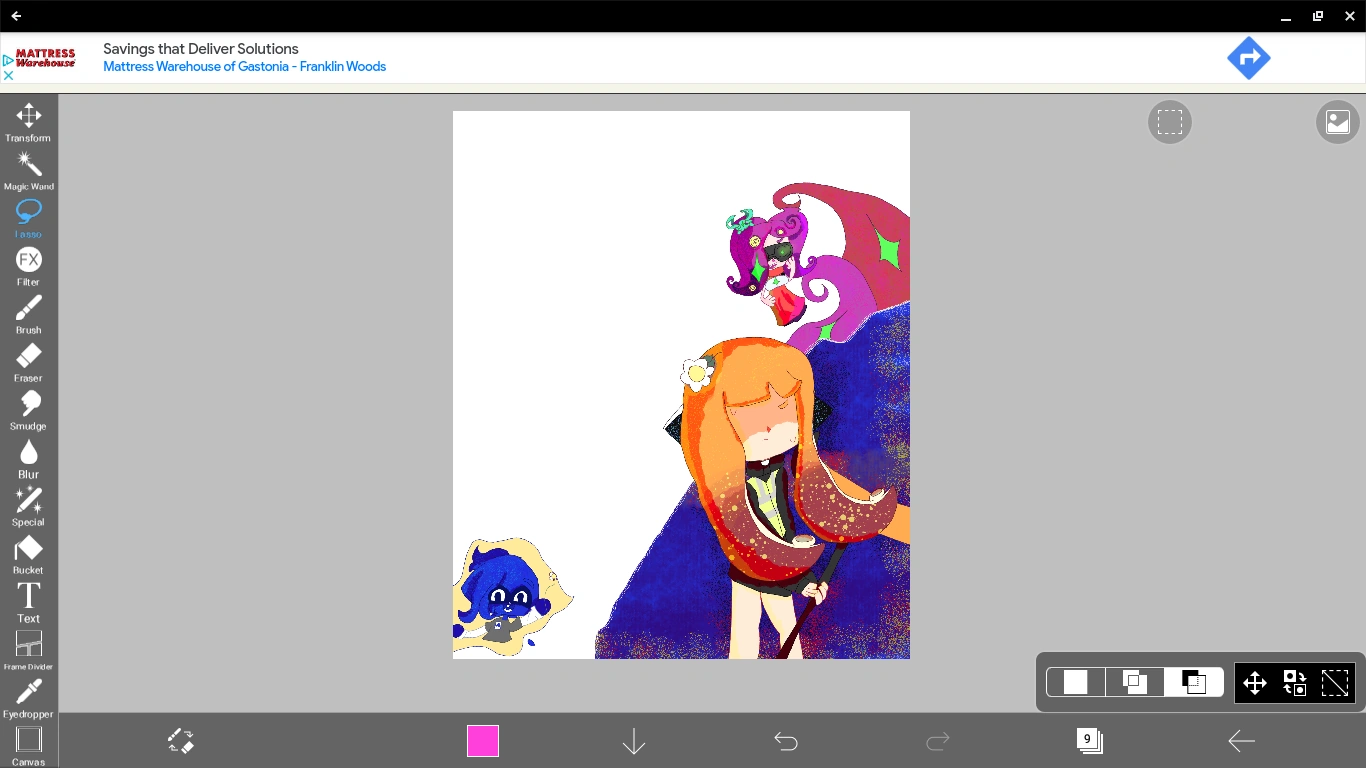1366x768 pixels.
Task: Open the pink color swatch picker
Action: 483,741
